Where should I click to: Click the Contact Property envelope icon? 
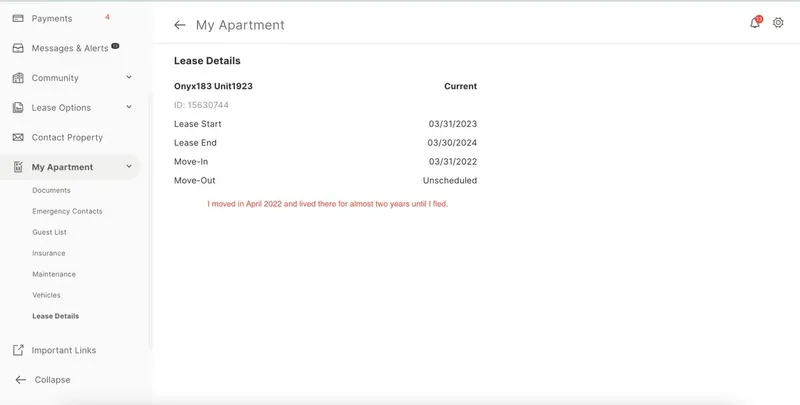point(18,137)
